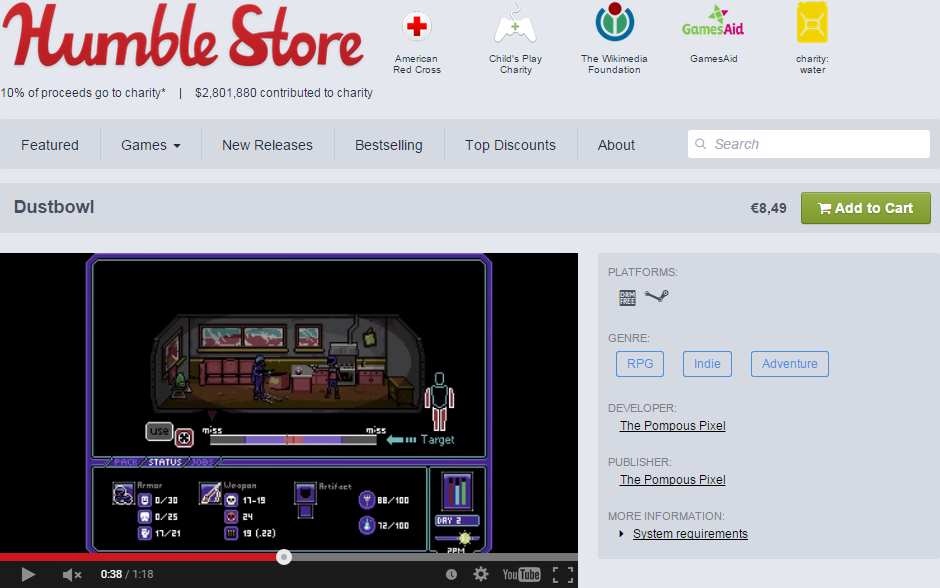Click the cart icon in Add to Cart
Screen dimensions: 940x588
tap(825, 208)
